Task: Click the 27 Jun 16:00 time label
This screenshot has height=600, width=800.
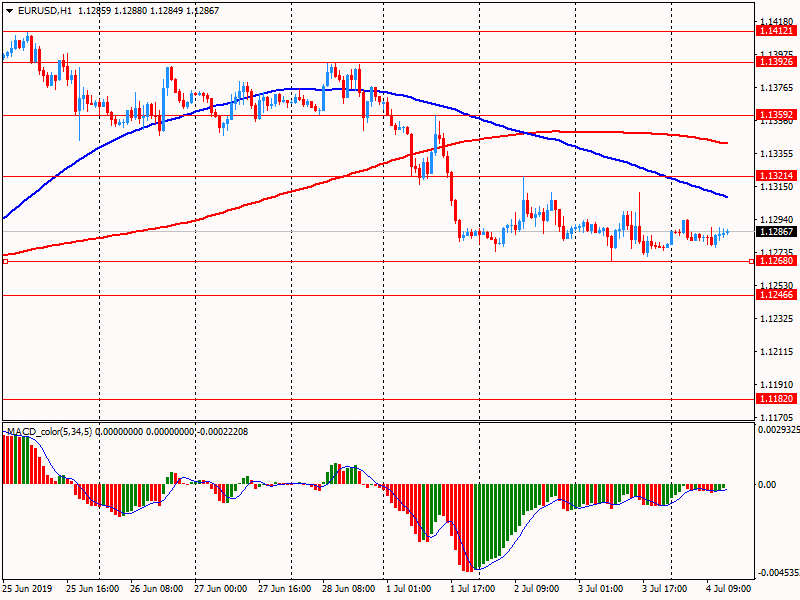Action: click(x=285, y=588)
